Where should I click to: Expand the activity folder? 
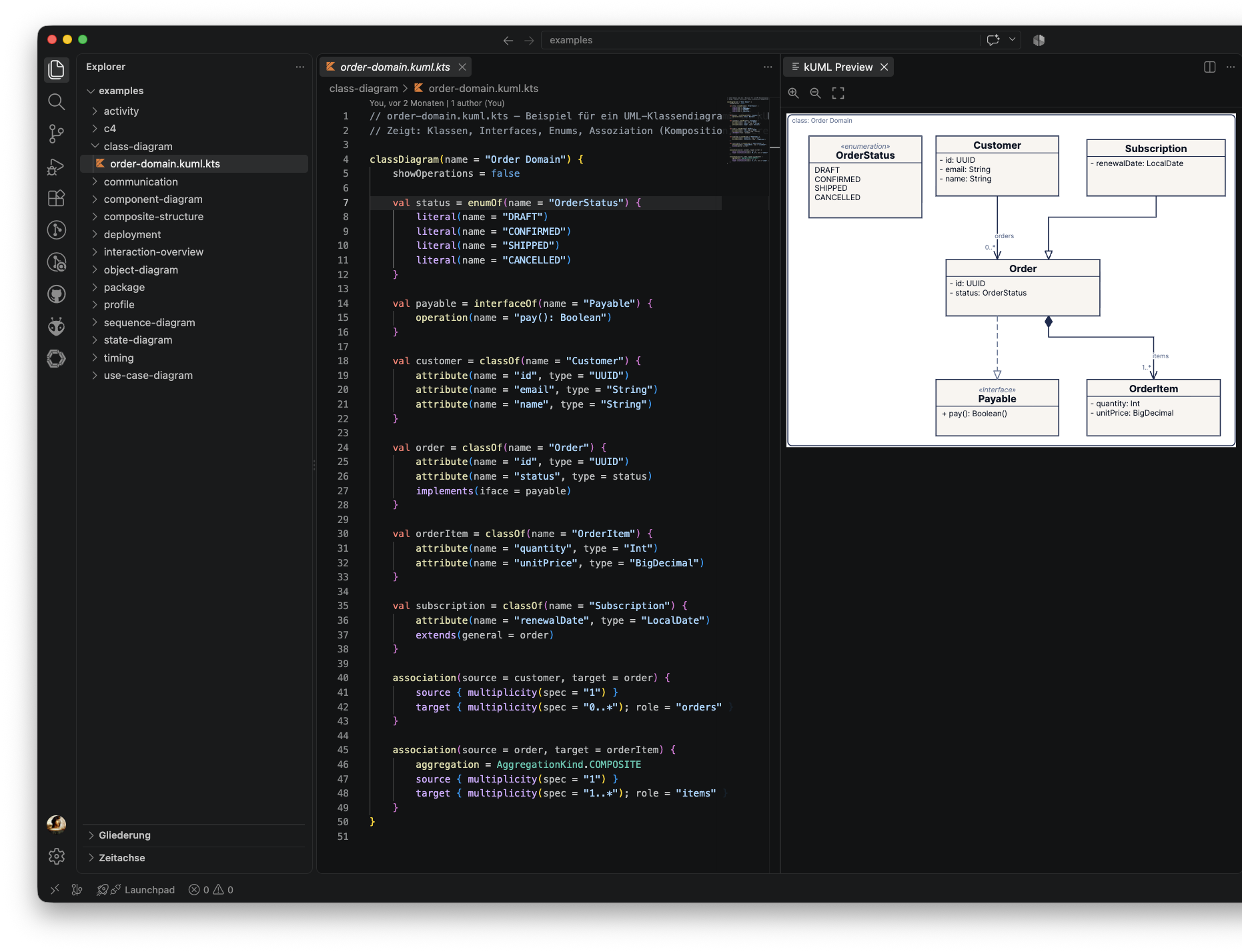(x=194, y=111)
